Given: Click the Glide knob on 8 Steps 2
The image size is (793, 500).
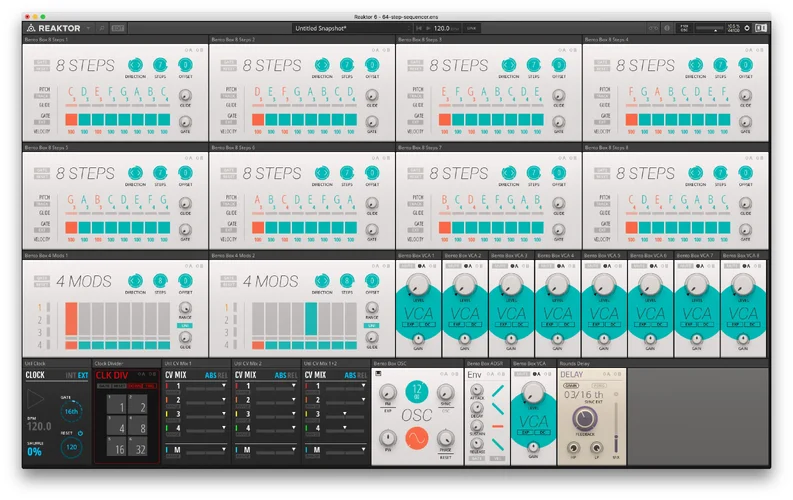Looking at the screenshot, I should point(372,95).
